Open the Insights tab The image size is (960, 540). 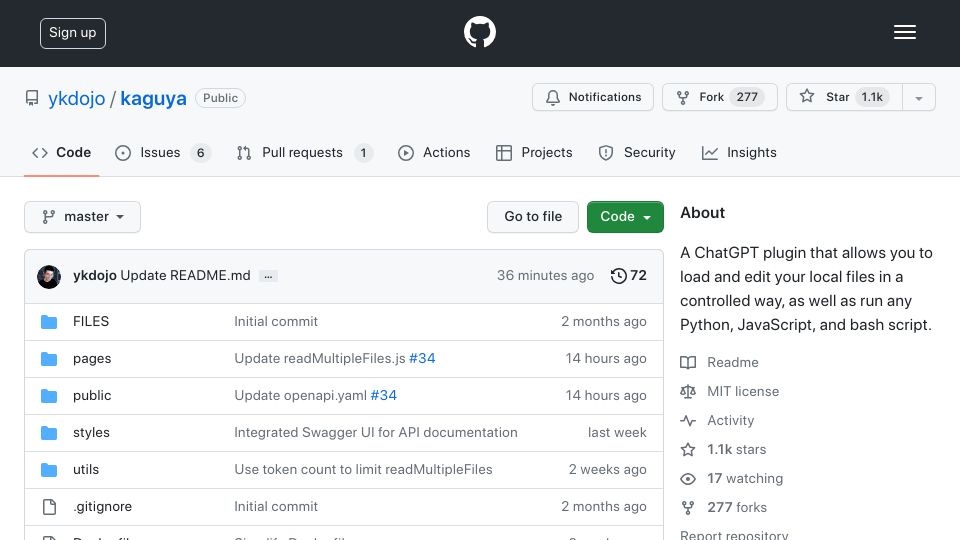point(739,152)
